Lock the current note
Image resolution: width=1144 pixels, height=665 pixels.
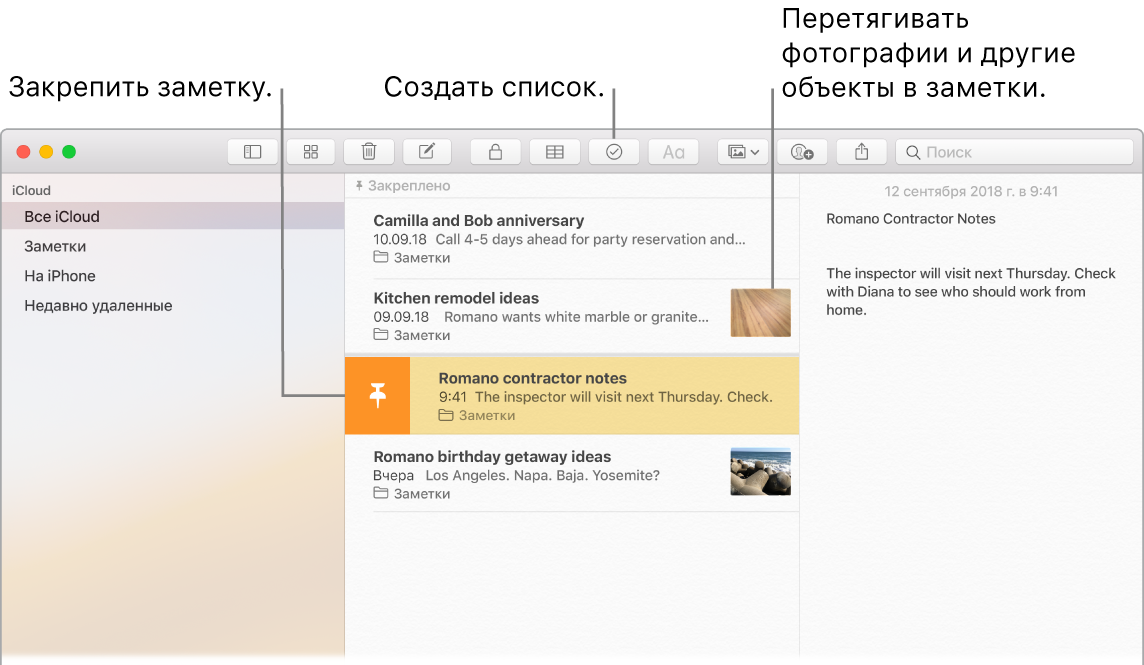[x=495, y=151]
